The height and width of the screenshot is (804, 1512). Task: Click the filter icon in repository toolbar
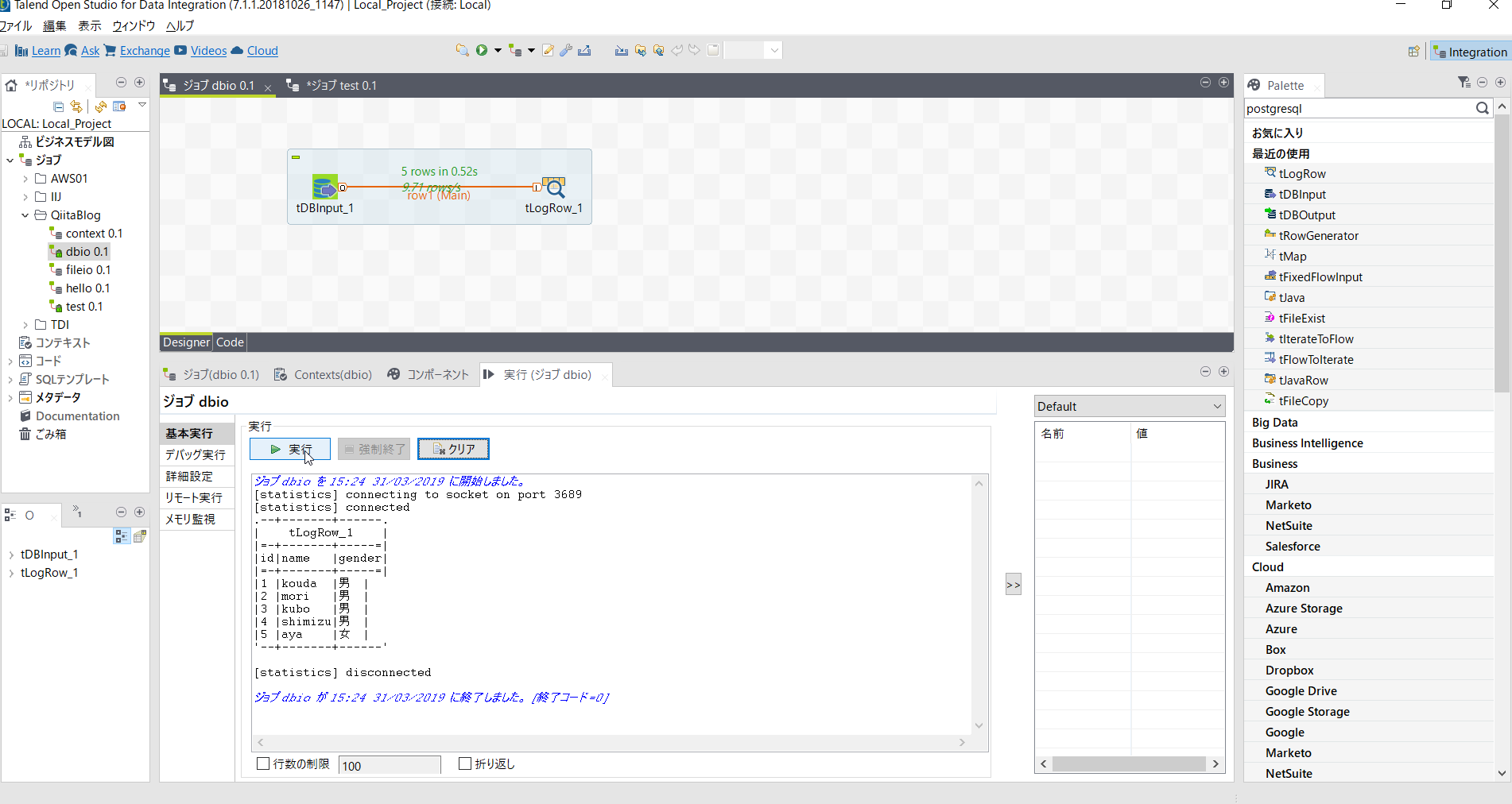(x=119, y=106)
